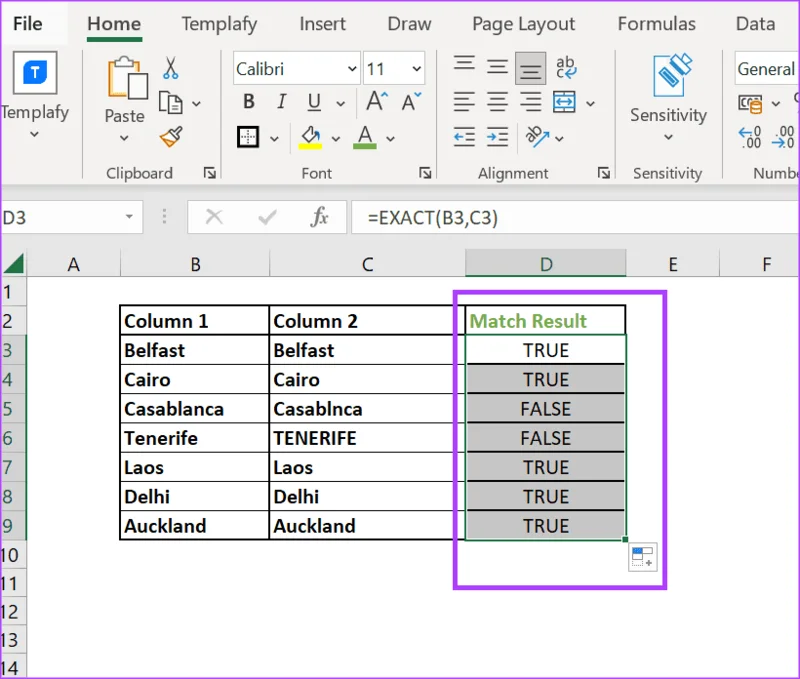Open Auto Fill Options button
This screenshot has height=679, width=800.
click(642, 557)
